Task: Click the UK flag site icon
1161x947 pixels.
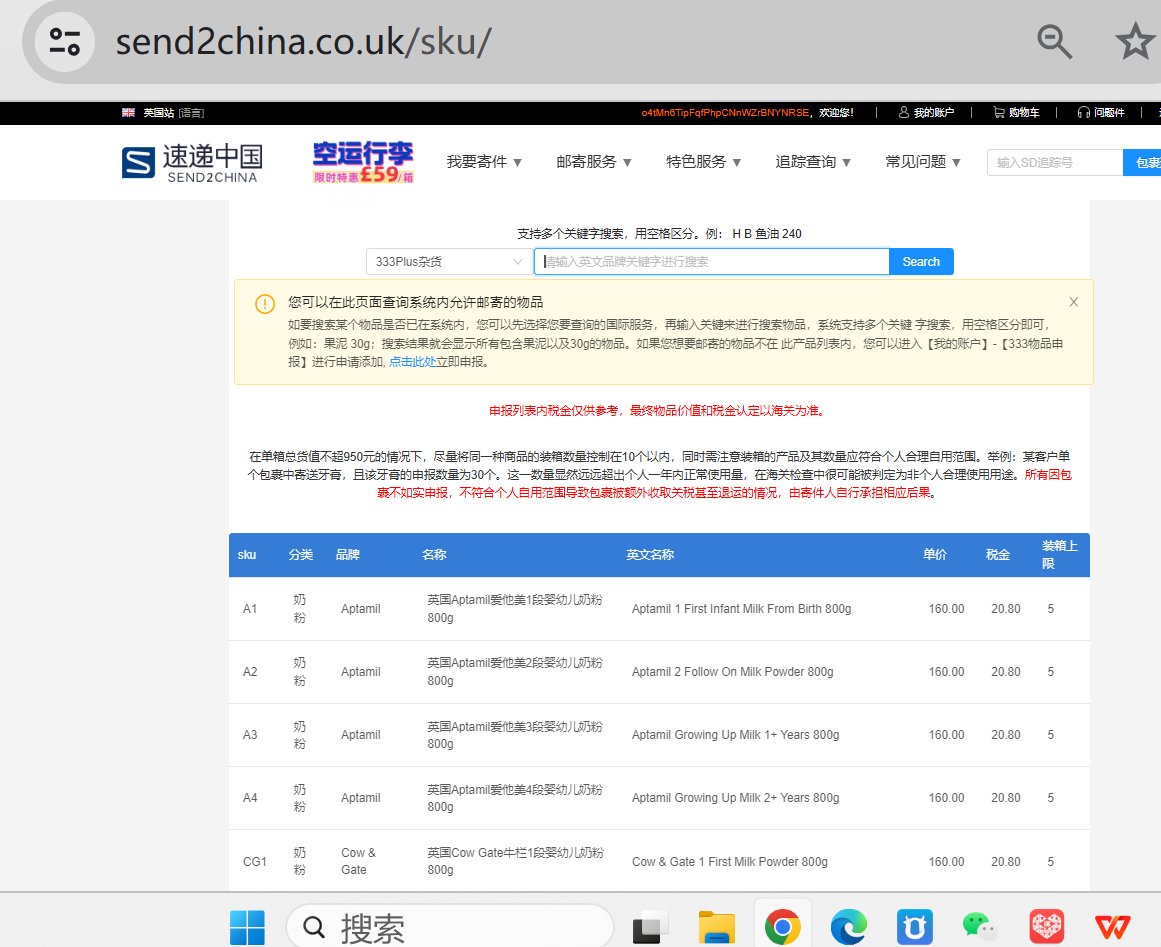Action: pyautogui.click(x=128, y=113)
